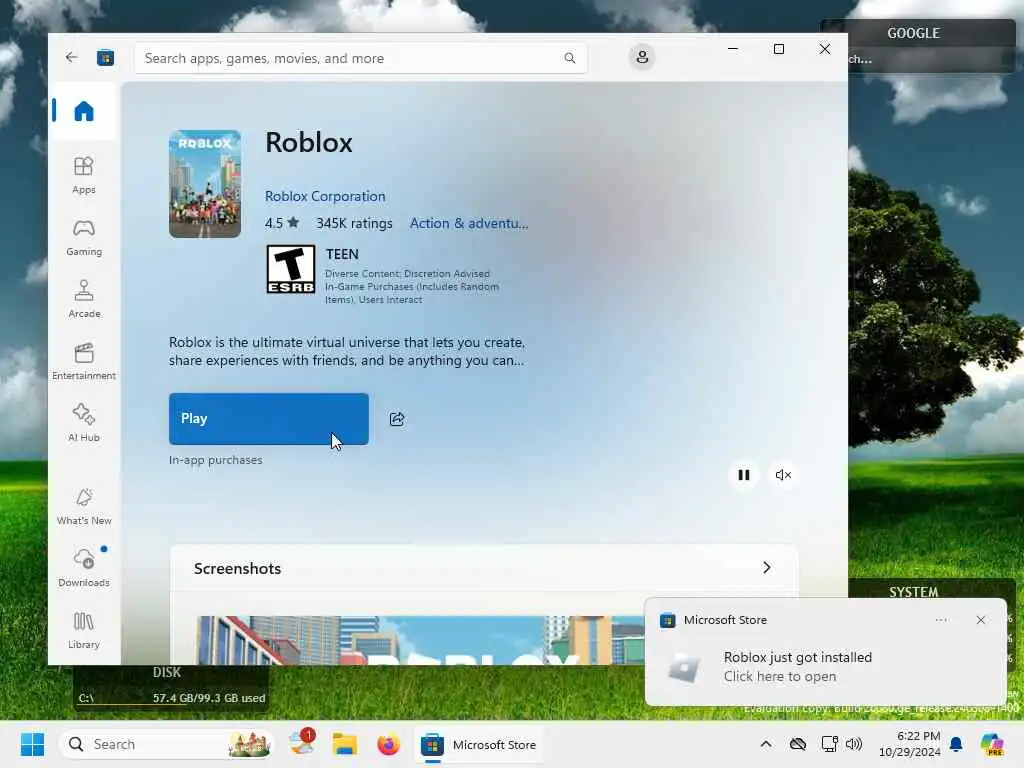Go back using the back arrow
The image size is (1024, 768).
pyautogui.click(x=71, y=57)
